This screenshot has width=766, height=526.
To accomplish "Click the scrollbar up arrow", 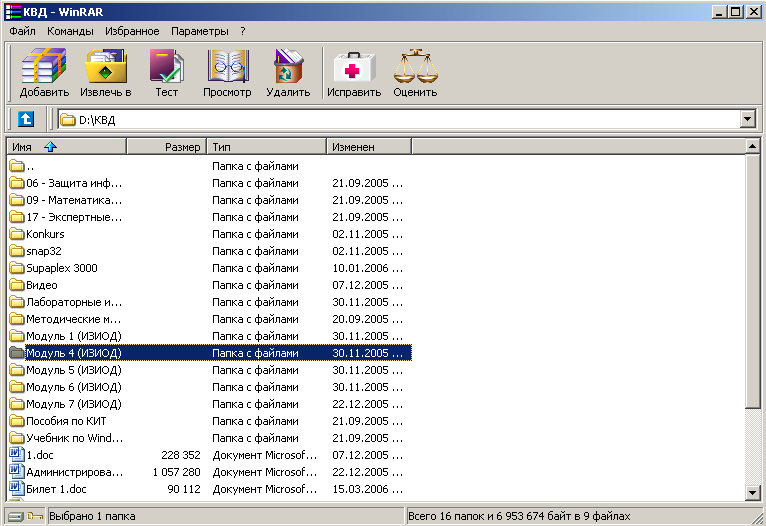I will 752,147.
